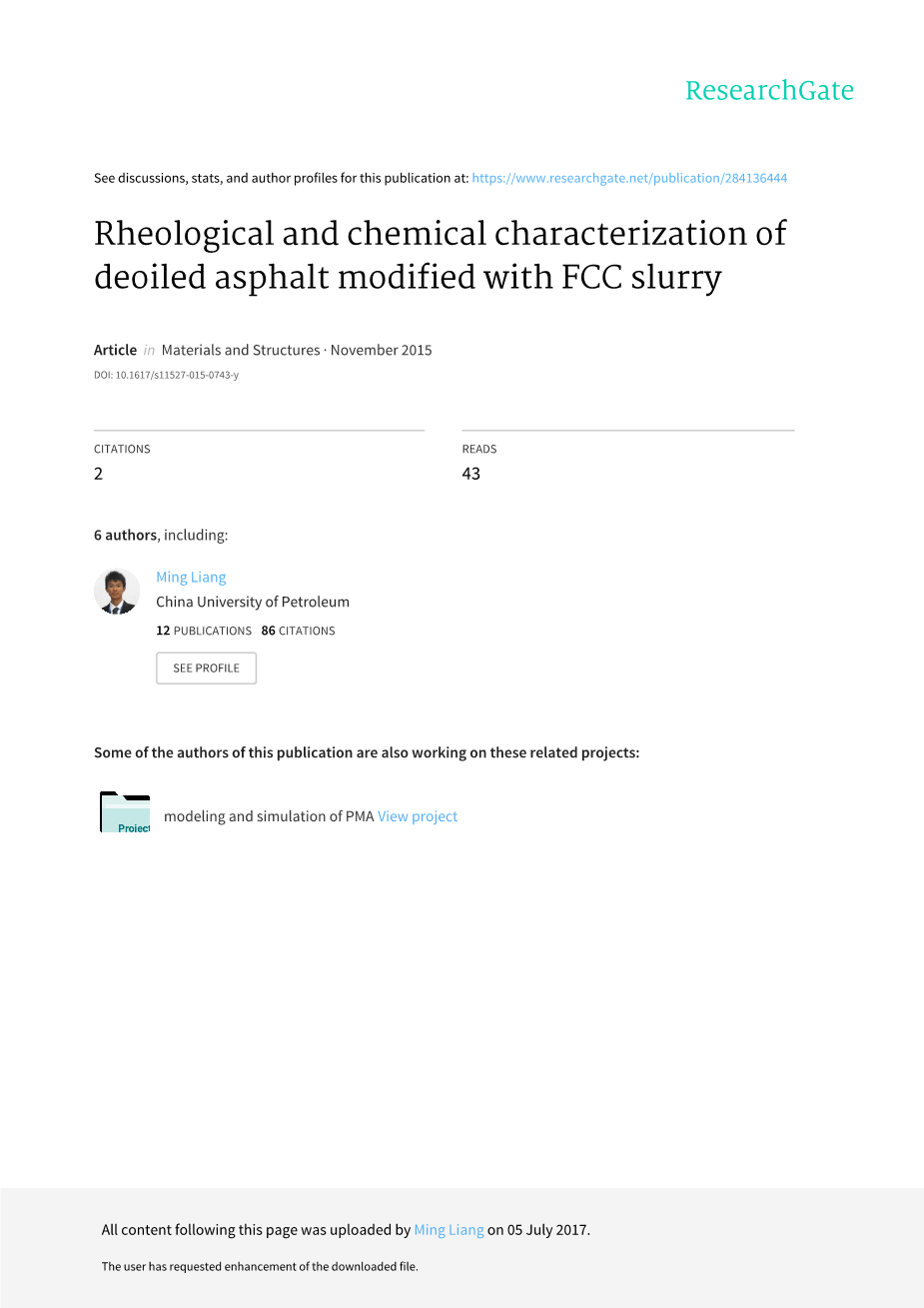Viewport: 924px width, 1308px height.
Task: Click the Ming Liang uploader link in footer
Action: coord(449,1230)
